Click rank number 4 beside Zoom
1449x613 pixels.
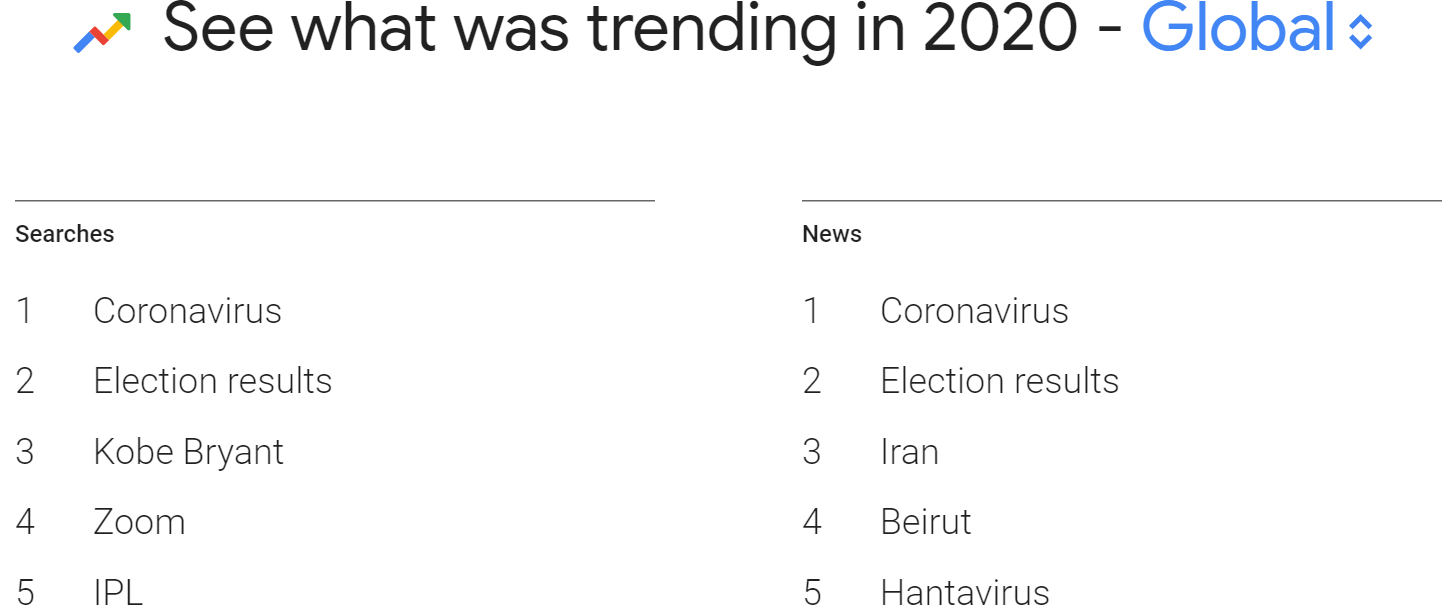[x=25, y=522]
